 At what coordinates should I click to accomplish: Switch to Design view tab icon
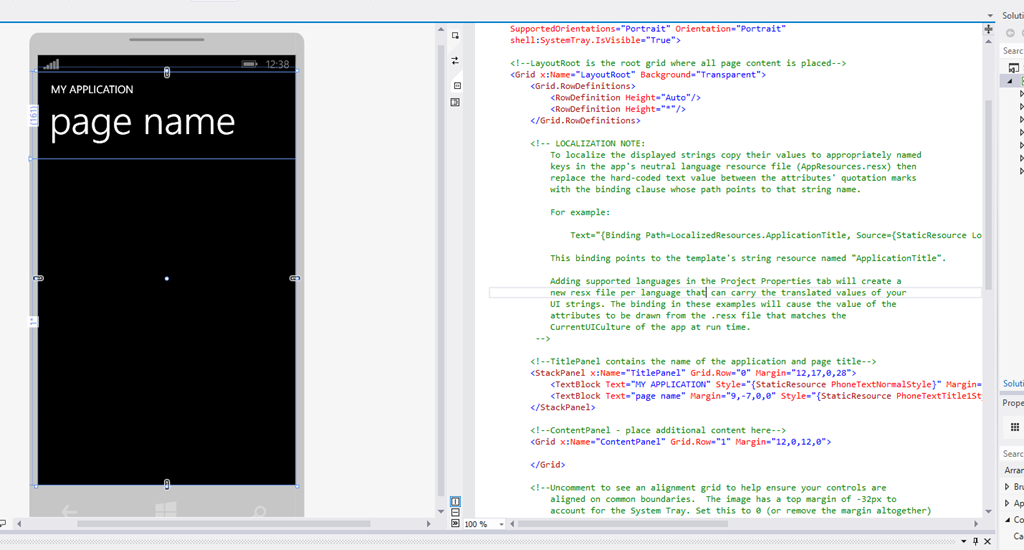click(x=455, y=103)
